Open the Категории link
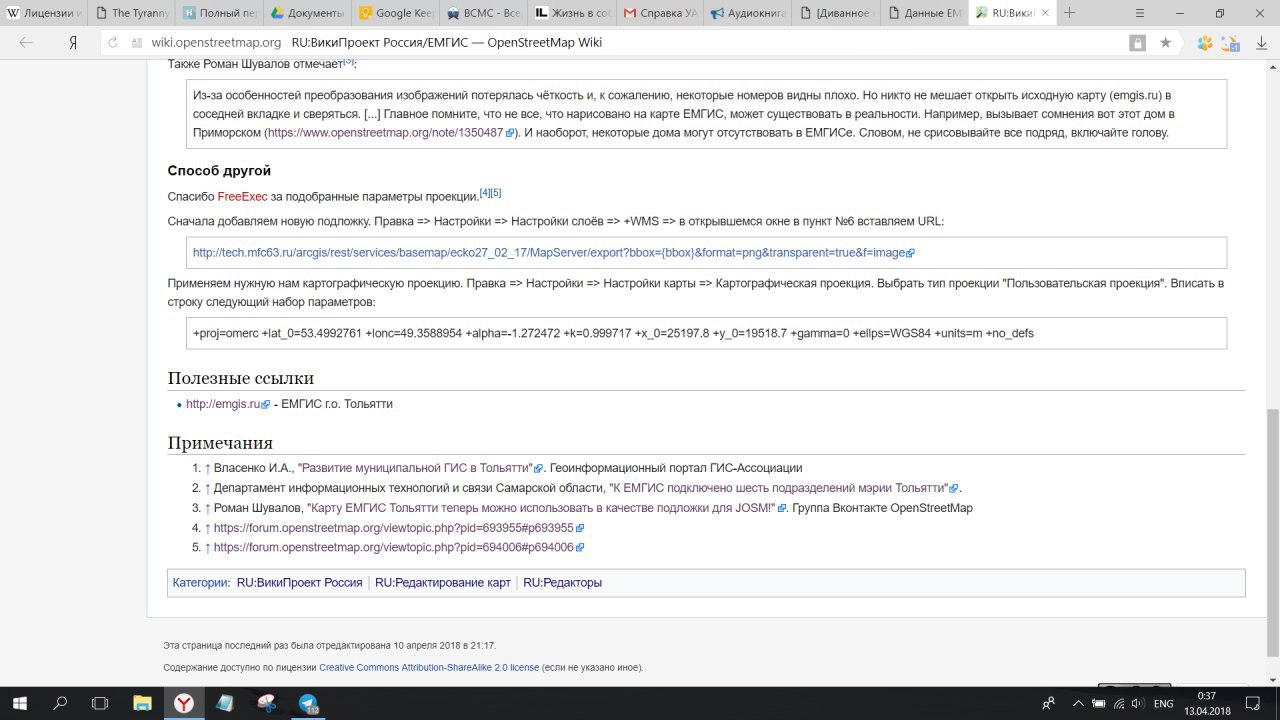Screen dimensions: 1280x720 click(200, 582)
